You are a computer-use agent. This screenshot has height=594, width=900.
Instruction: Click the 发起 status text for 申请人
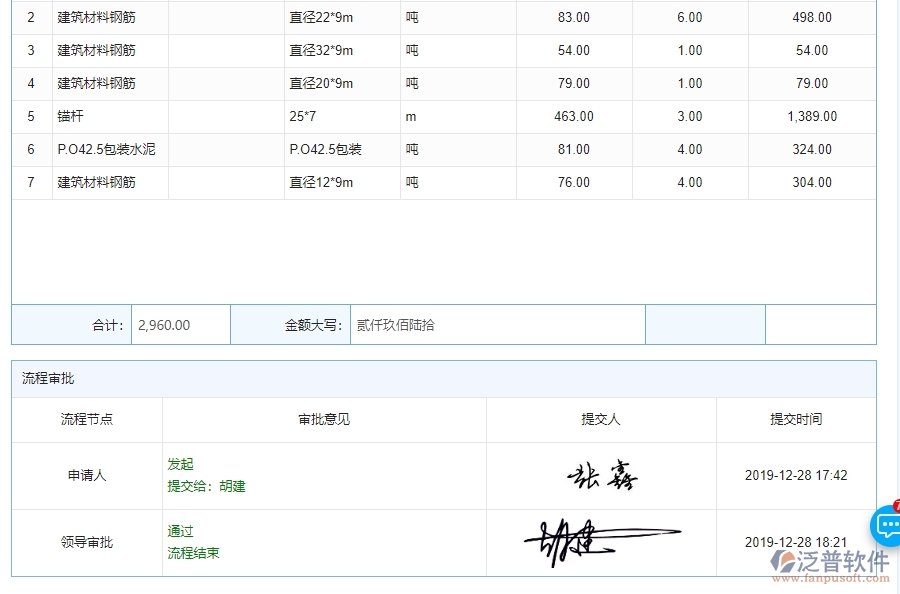click(x=178, y=464)
